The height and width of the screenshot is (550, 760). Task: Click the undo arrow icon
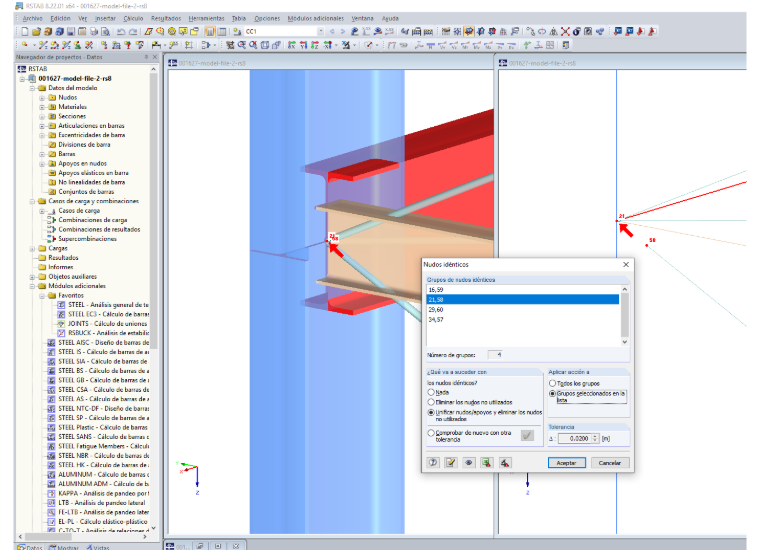[121, 31]
